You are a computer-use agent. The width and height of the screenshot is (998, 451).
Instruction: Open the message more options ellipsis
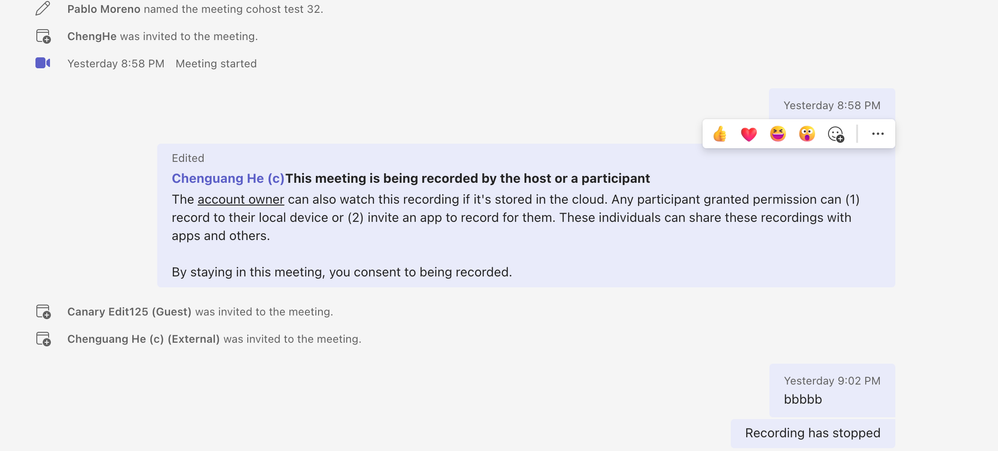(x=878, y=134)
